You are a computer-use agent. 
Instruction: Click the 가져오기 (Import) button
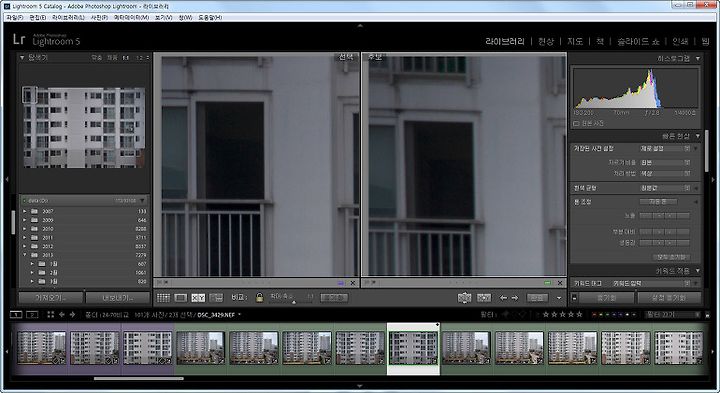(x=51, y=298)
